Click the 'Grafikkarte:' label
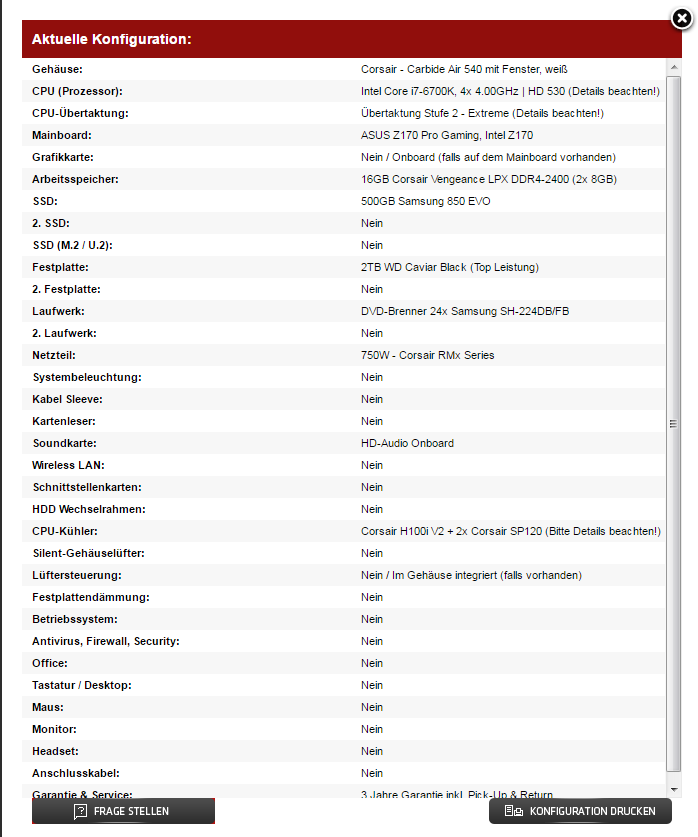Screen dimensions: 698x837 coord(62,157)
